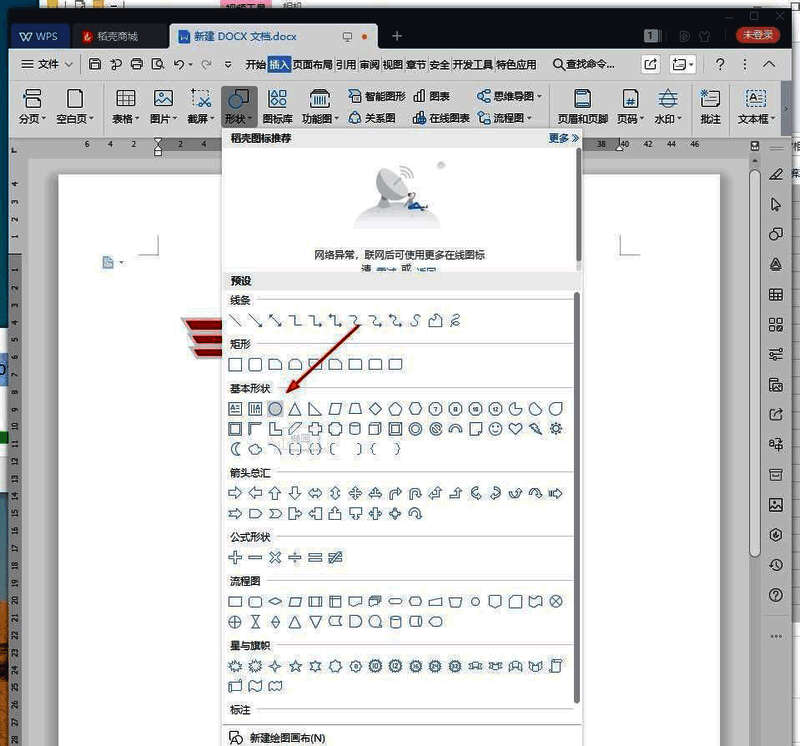
Task: Collapse the 形状 shapes dropdown button
Action: (x=238, y=106)
